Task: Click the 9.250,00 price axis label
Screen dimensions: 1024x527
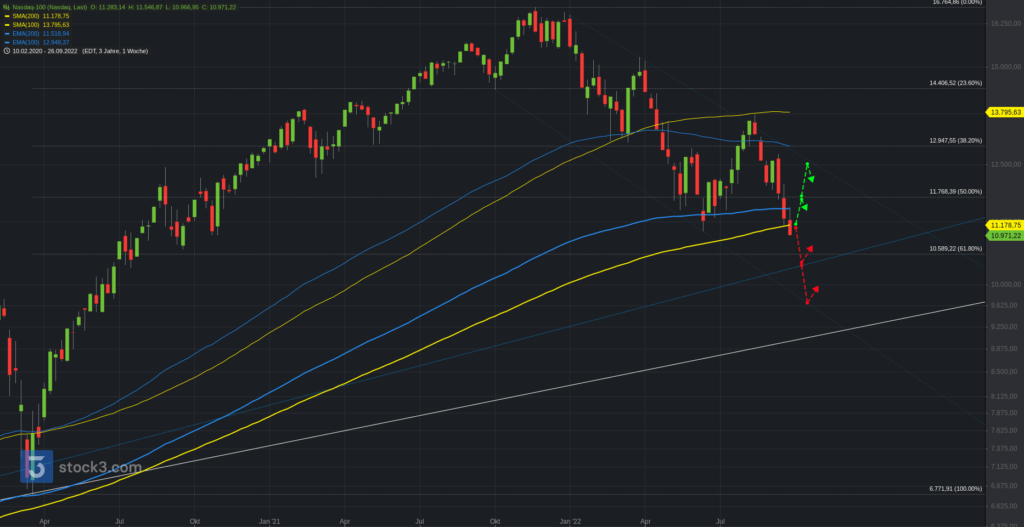Action: [1006, 326]
